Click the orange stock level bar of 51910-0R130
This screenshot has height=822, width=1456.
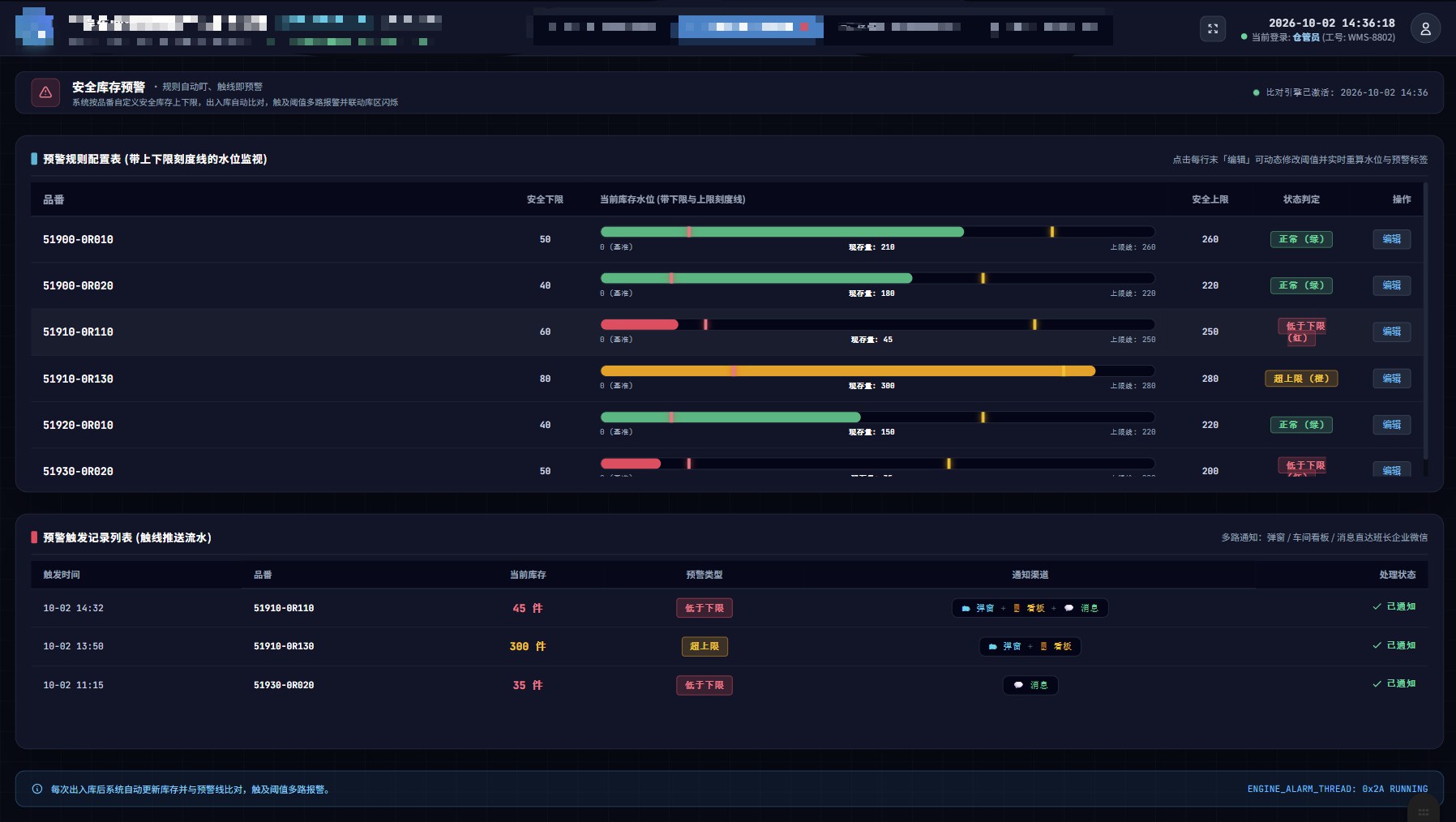click(x=847, y=370)
